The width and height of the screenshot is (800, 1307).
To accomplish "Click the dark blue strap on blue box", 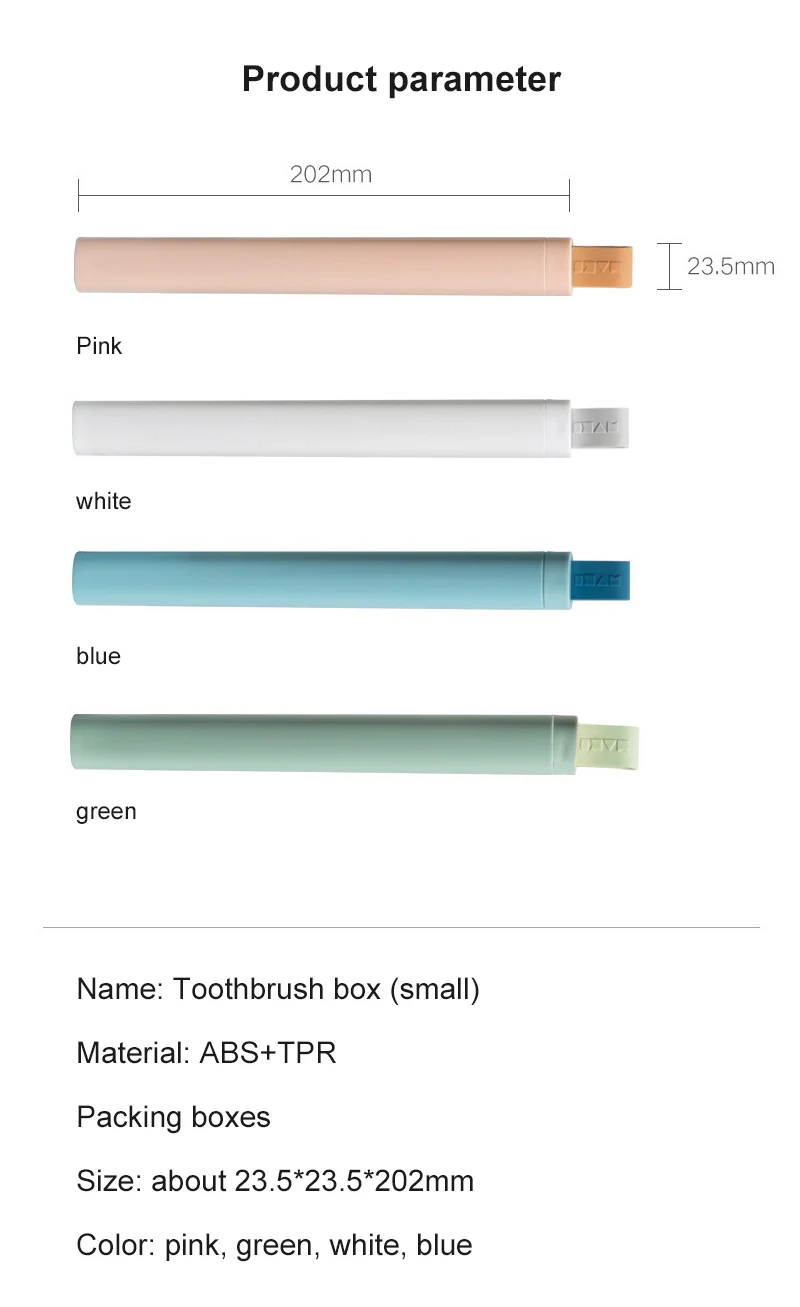I will [601, 580].
